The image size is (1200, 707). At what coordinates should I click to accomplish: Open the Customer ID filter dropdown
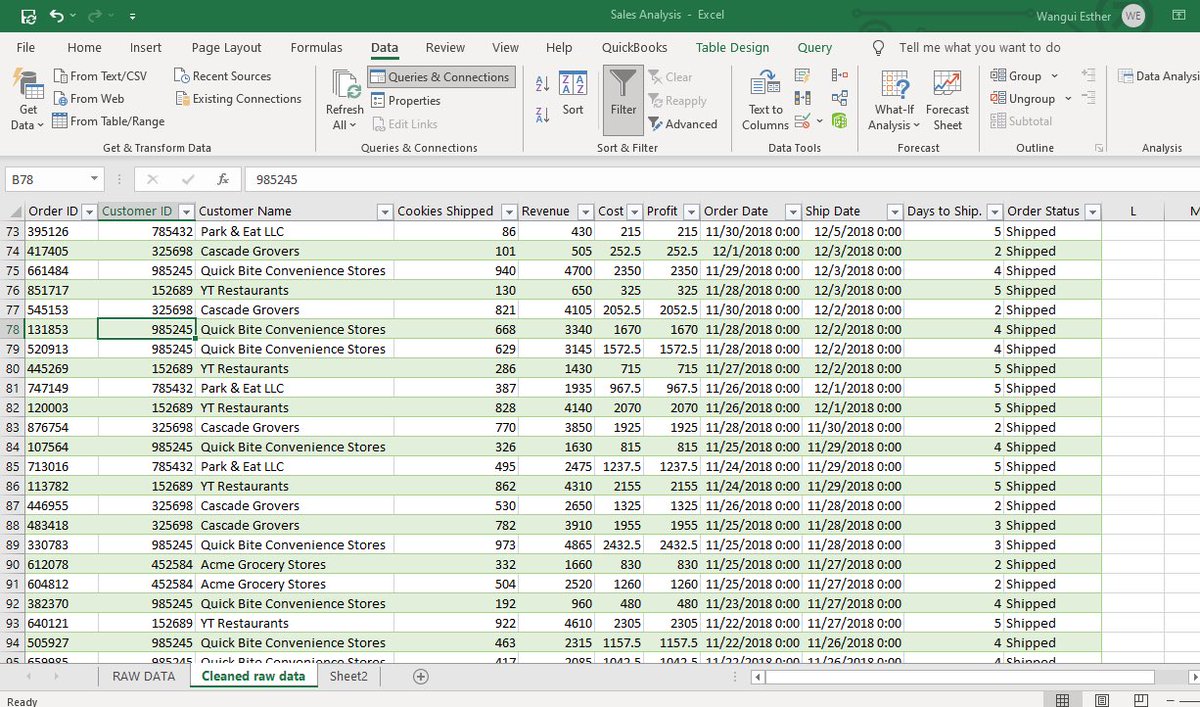186,212
